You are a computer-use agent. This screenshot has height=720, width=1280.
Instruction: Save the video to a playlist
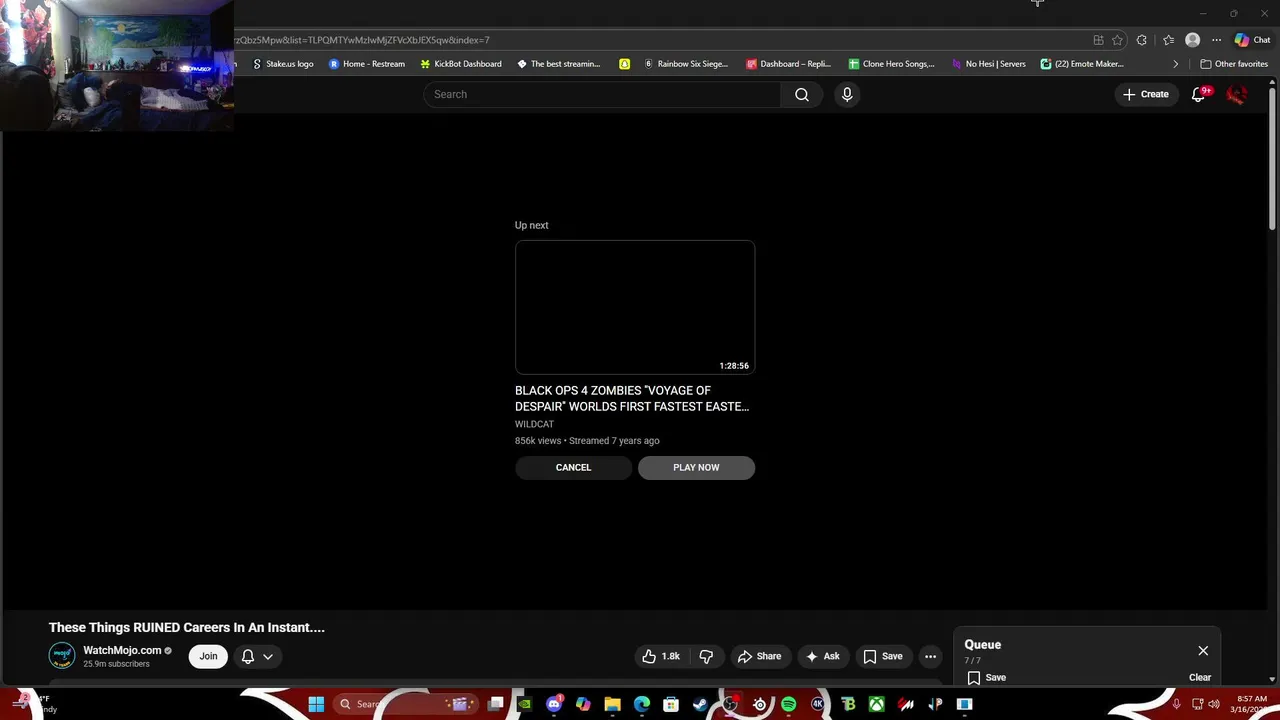883,656
